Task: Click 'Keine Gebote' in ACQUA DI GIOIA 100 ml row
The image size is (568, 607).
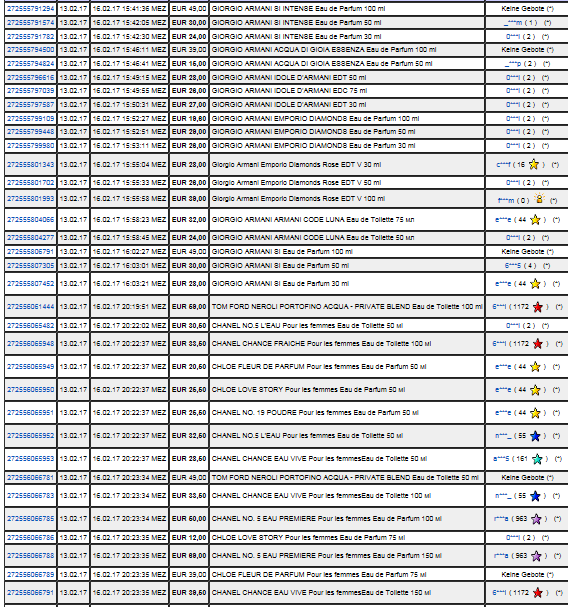Action: pyautogui.click(x=523, y=50)
